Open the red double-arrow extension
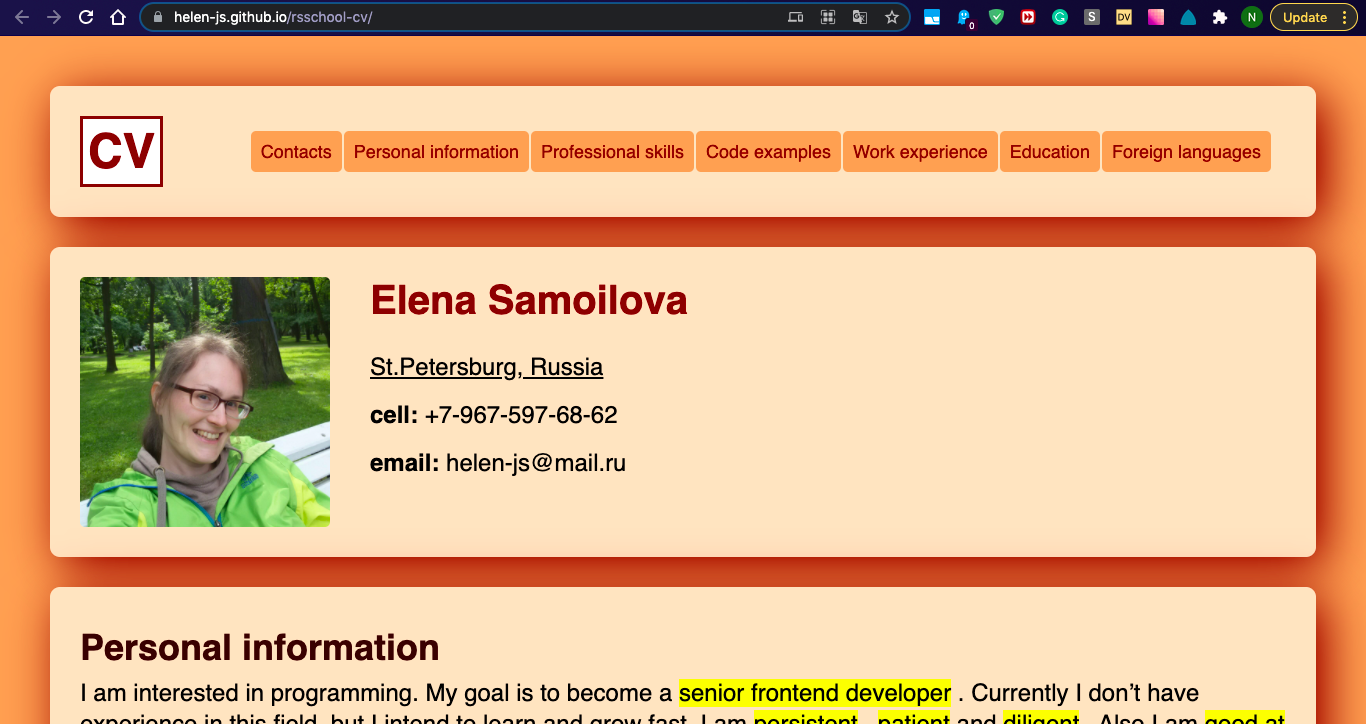1366x724 pixels. [1028, 17]
